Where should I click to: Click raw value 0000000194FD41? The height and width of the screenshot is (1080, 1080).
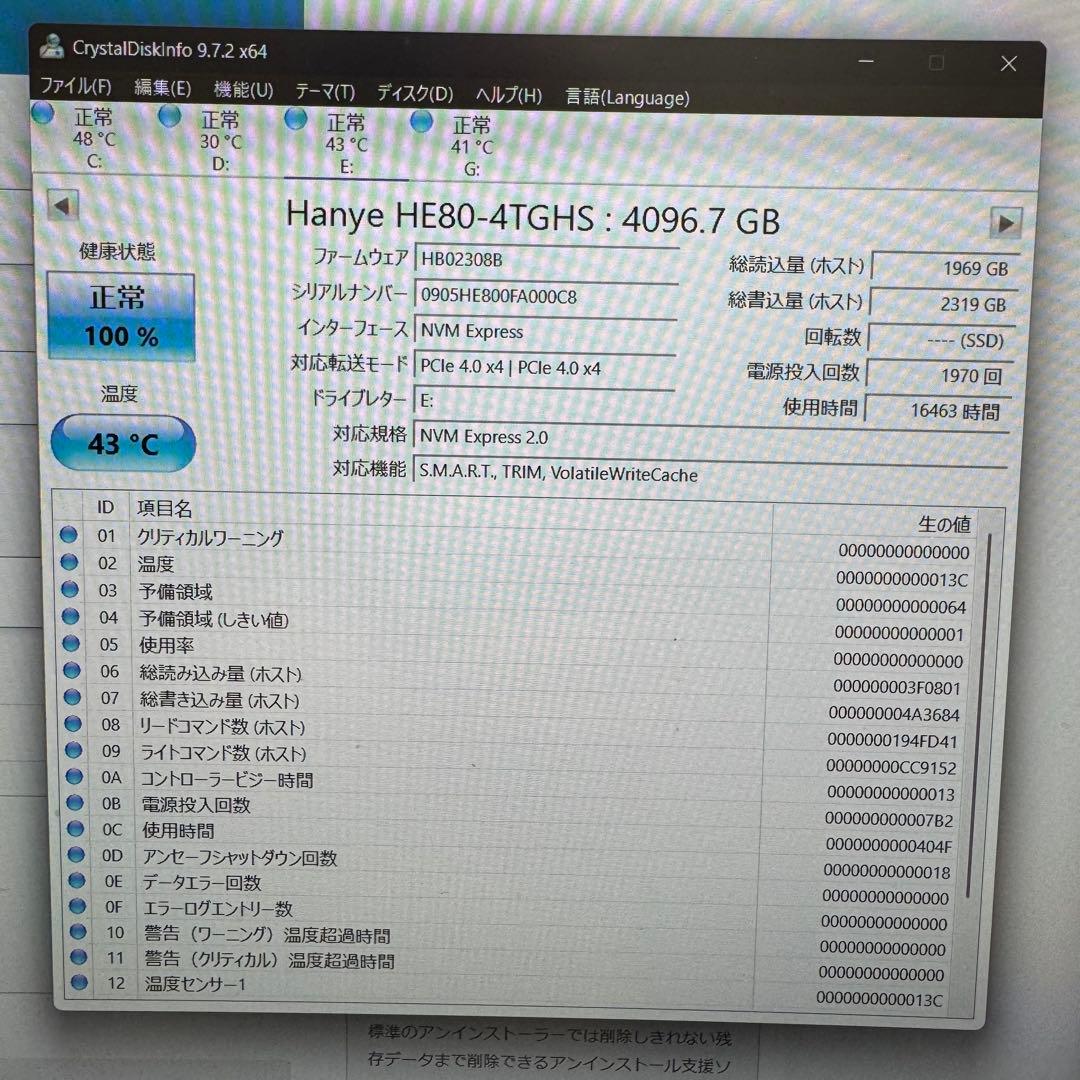pos(893,740)
